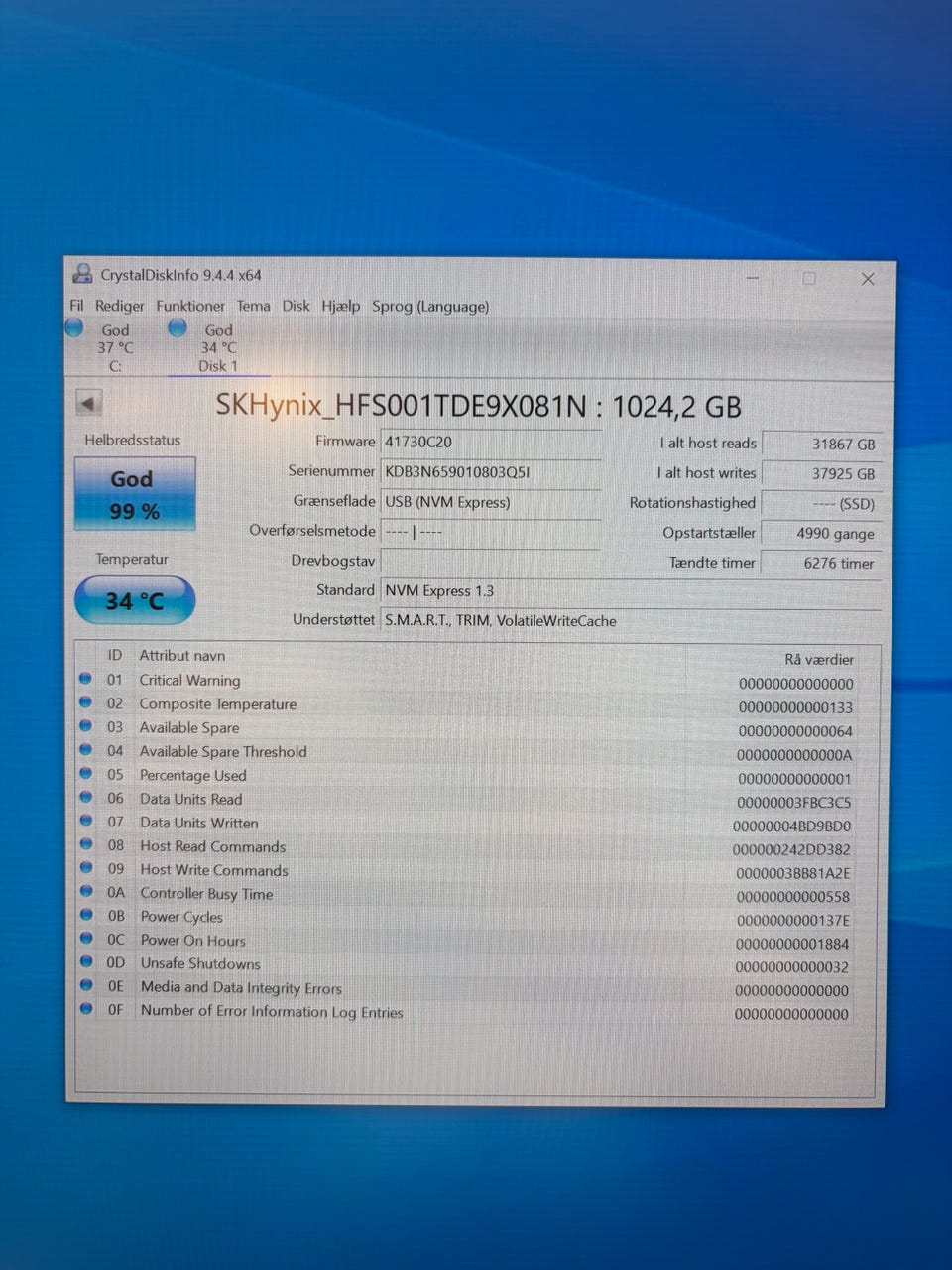Screen dimensions: 952x1270
Task: Click status dot for Unsafe Shutdowns
Action: point(86,961)
